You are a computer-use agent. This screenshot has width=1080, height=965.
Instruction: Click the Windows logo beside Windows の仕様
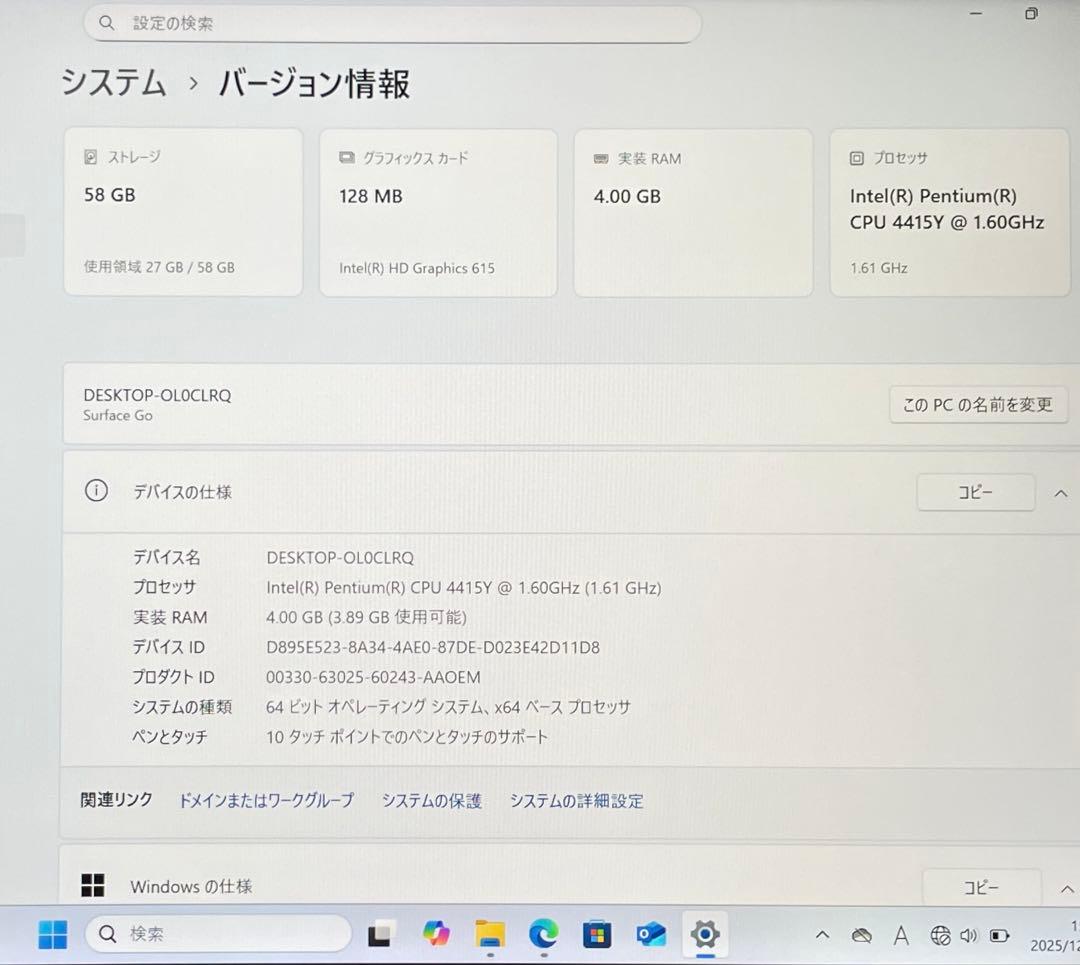point(93,885)
